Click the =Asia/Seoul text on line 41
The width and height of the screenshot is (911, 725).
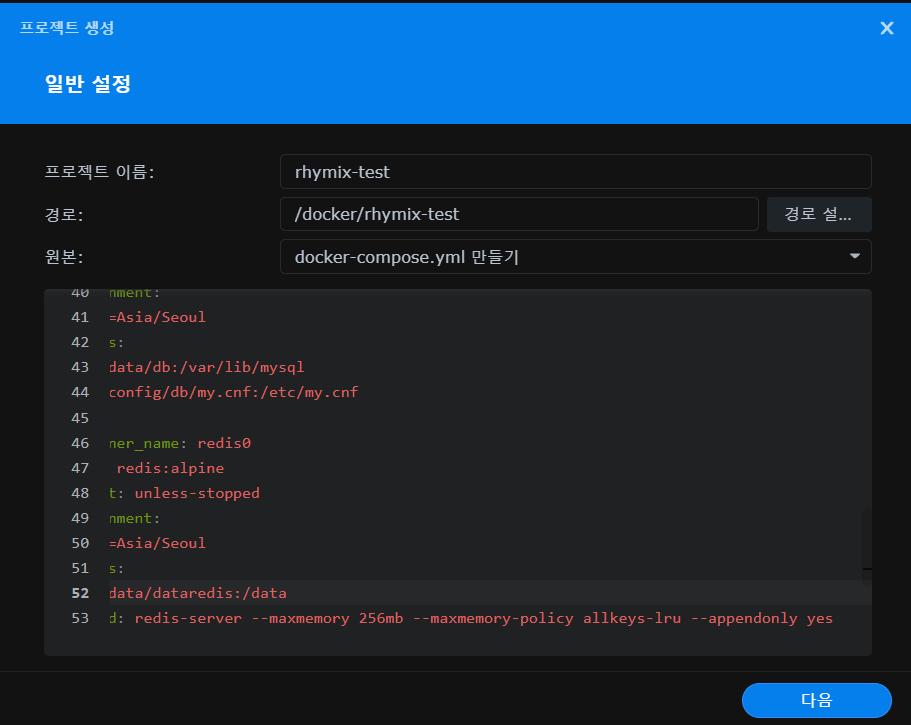[x=160, y=317]
